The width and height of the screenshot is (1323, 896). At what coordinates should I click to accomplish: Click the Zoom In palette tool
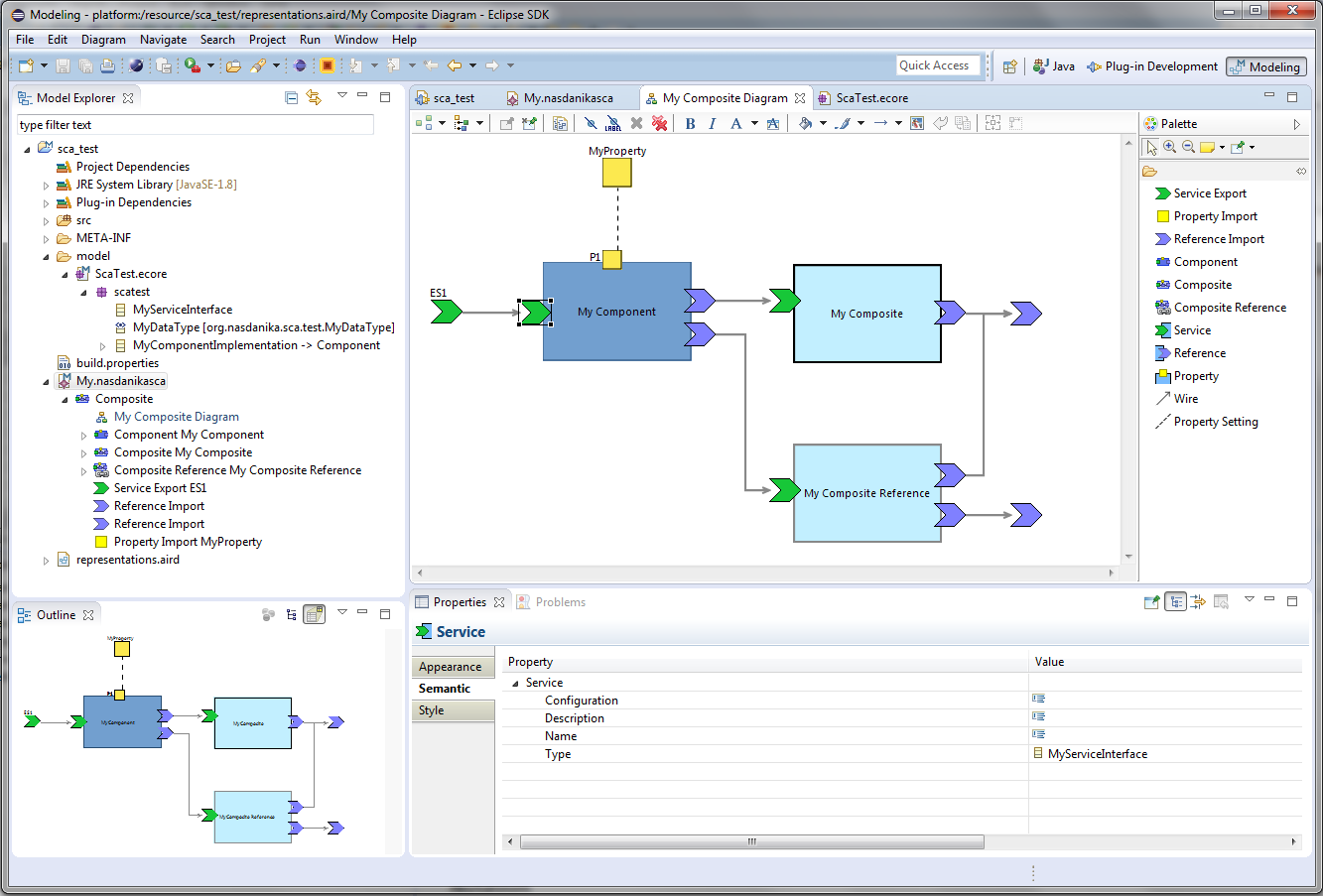coord(1169,147)
